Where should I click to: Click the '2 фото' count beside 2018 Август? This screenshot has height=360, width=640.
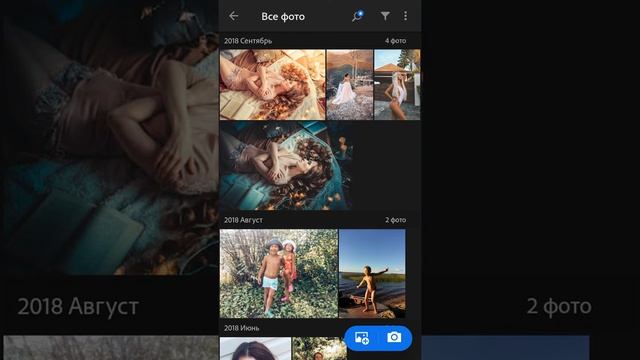pyautogui.click(x=395, y=220)
